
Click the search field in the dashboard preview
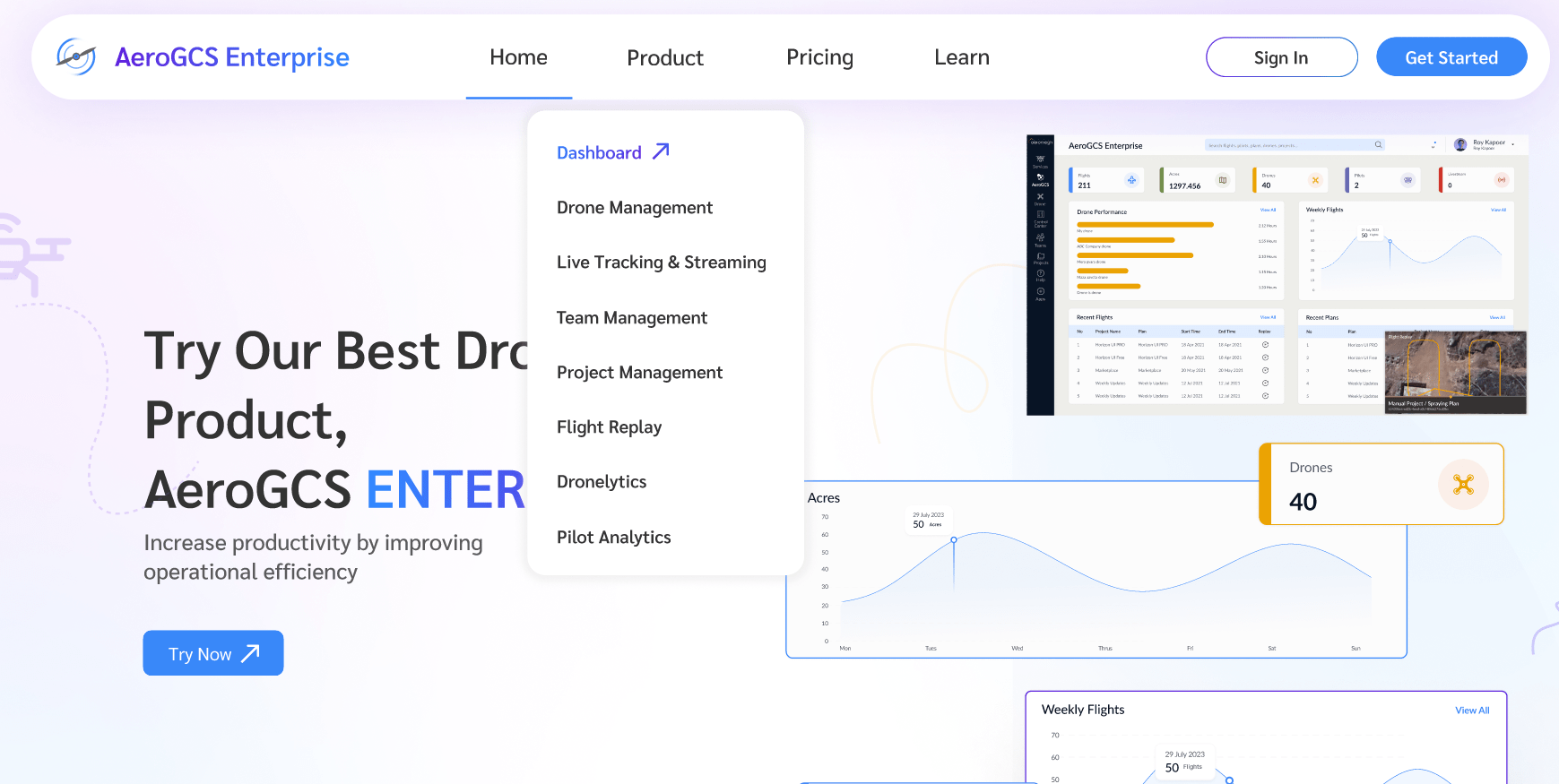1295,144
